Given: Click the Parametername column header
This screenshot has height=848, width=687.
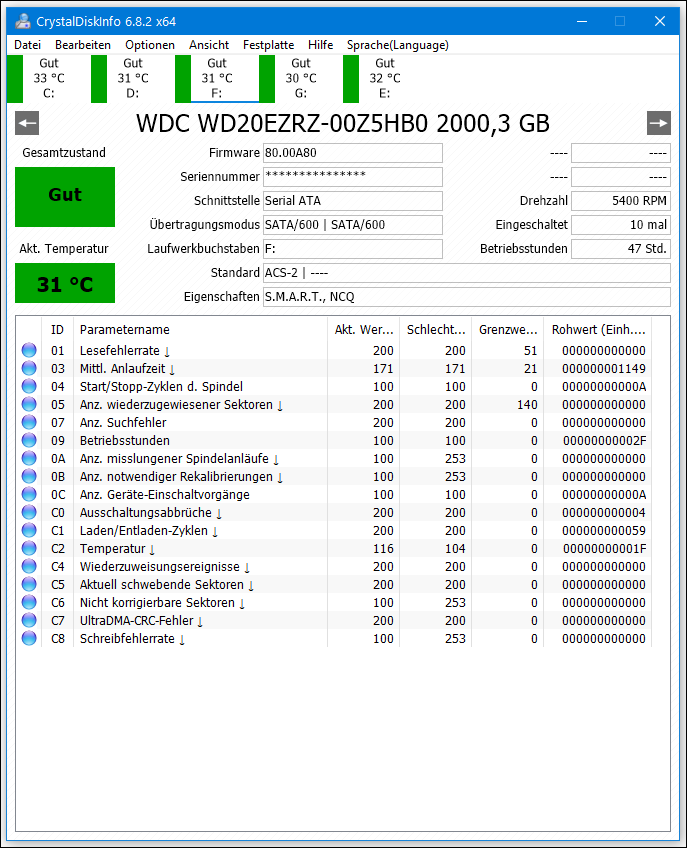Looking at the screenshot, I should (x=200, y=329).
